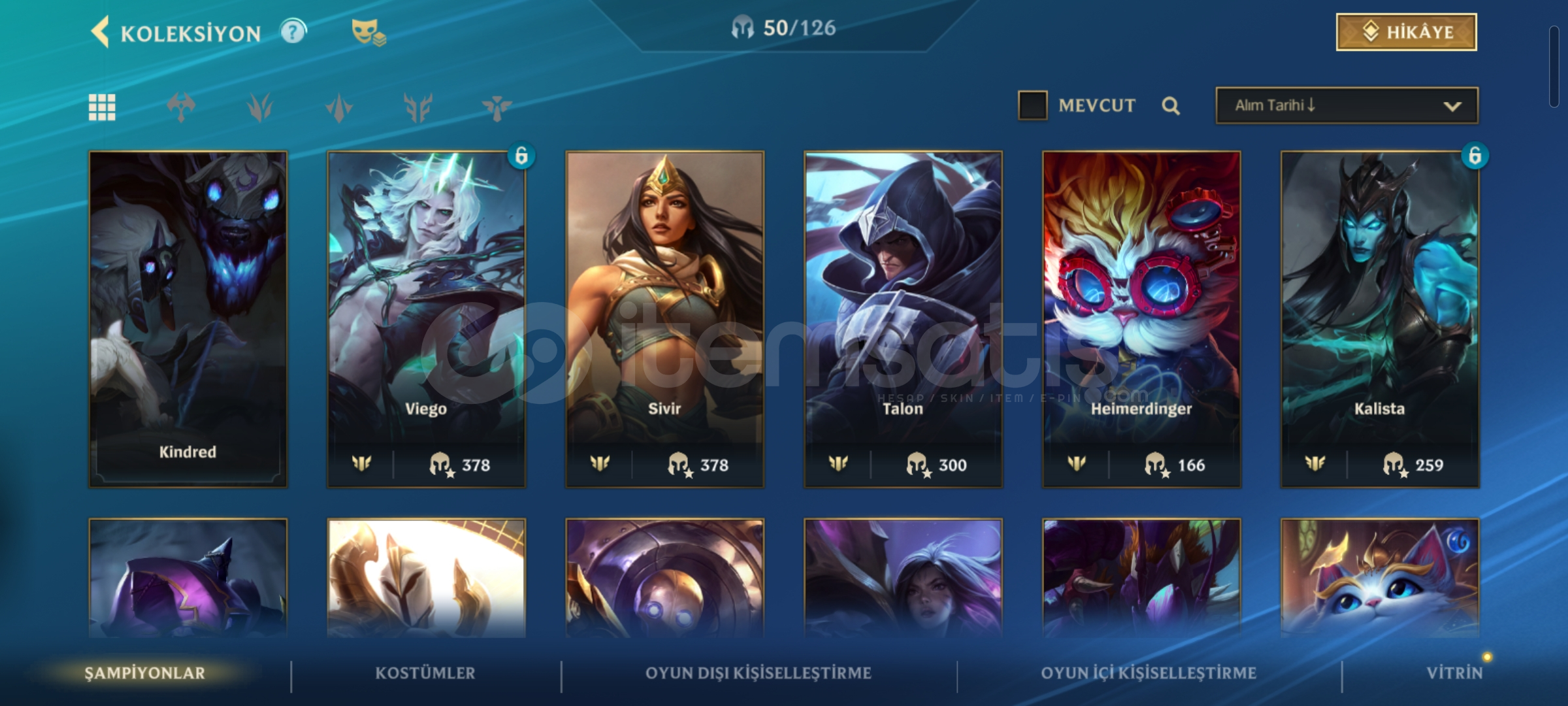Open the Alım Tarihi sort dropdown
The height and width of the screenshot is (706, 1568).
pyautogui.click(x=1347, y=105)
